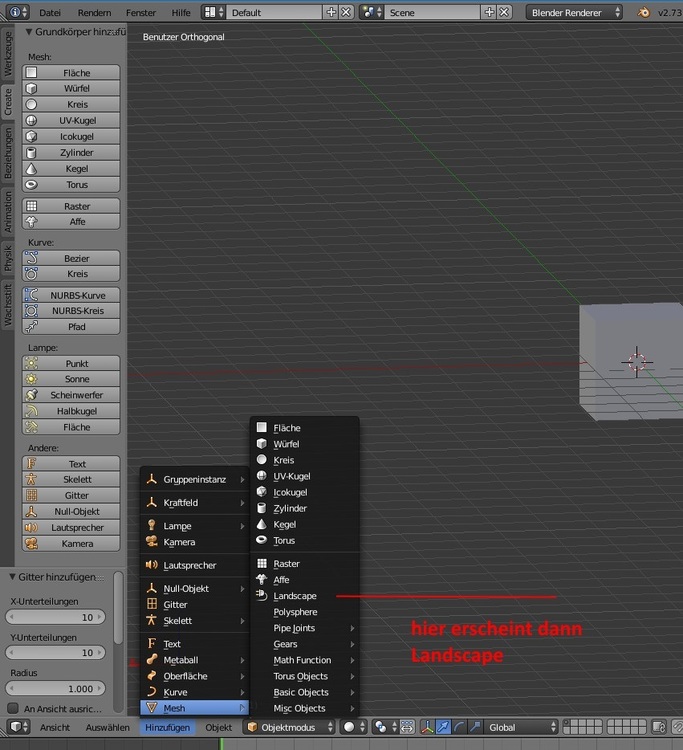Click the Affe monkey icon in tool shelf
The height and width of the screenshot is (750, 683).
[x=32, y=222]
